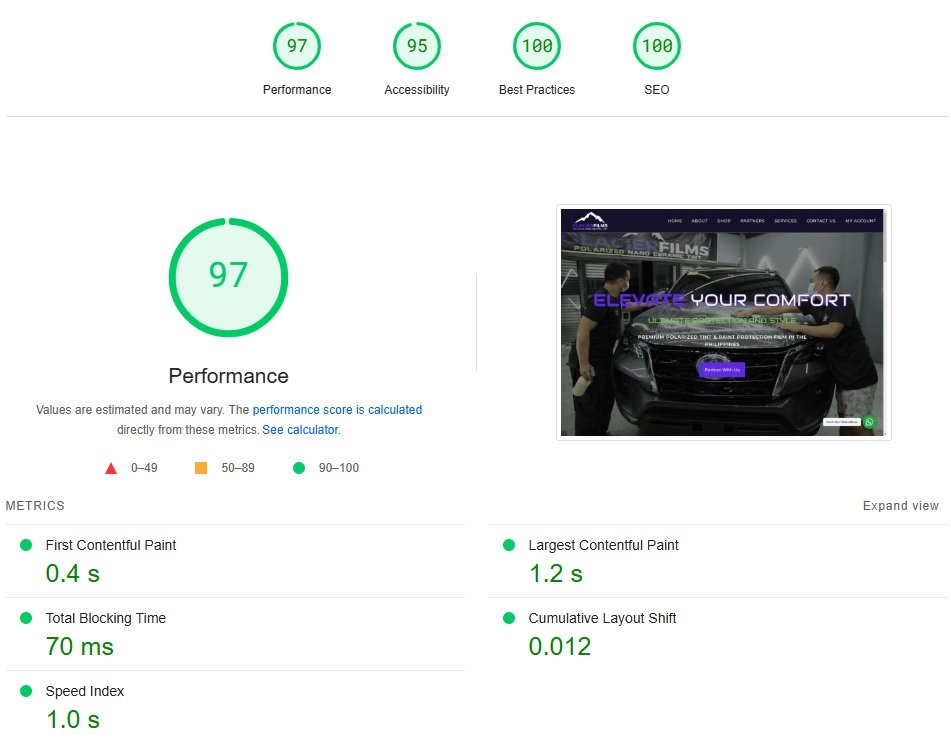Viewport: 951px width, 743px height.
Task: Expand the Total Blocking Time metric
Action: (106, 618)
